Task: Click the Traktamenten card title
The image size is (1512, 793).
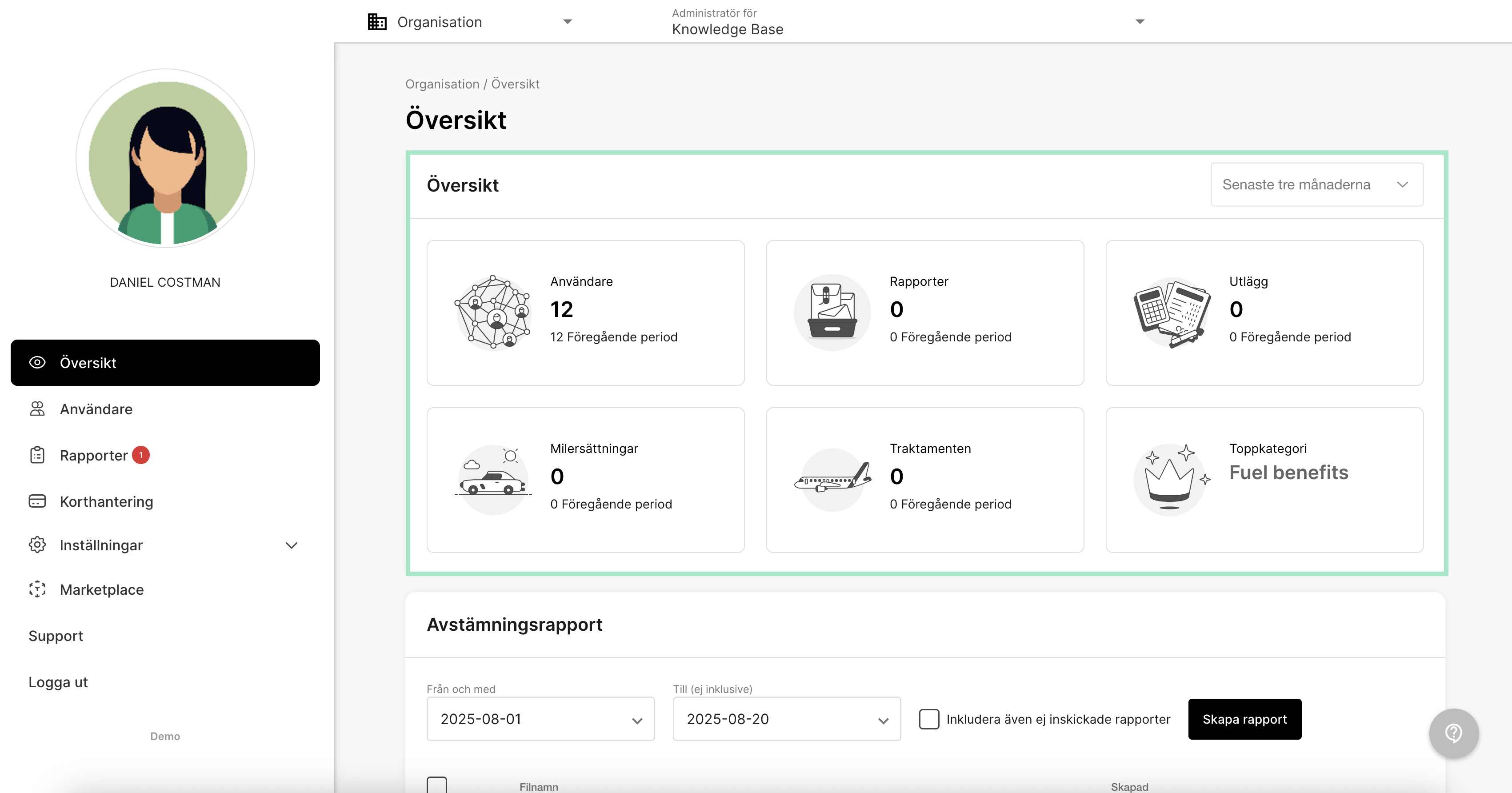Action: click(x=930, y=449)
